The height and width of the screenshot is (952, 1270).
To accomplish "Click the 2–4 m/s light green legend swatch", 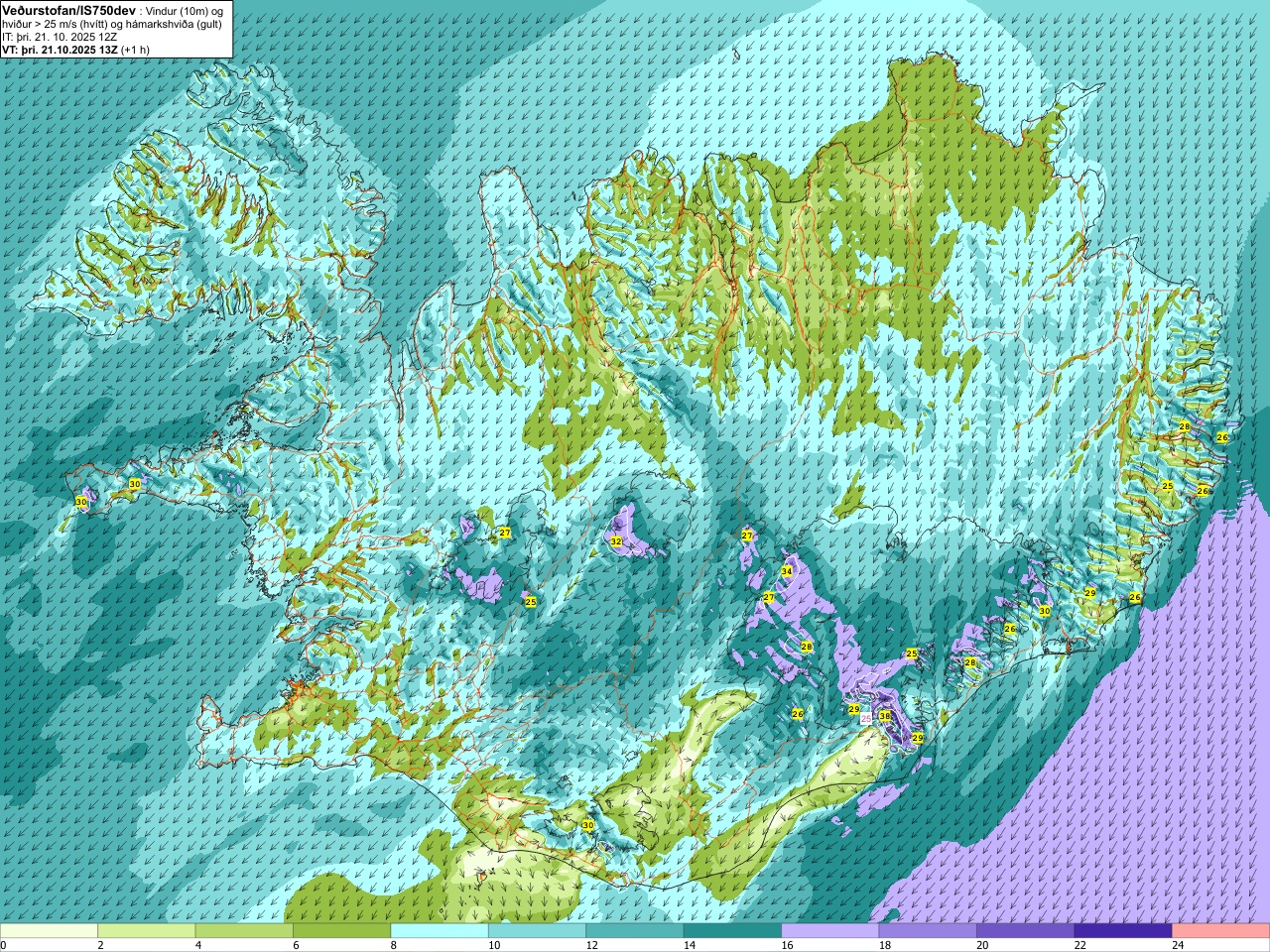I will tap(146, 931).
